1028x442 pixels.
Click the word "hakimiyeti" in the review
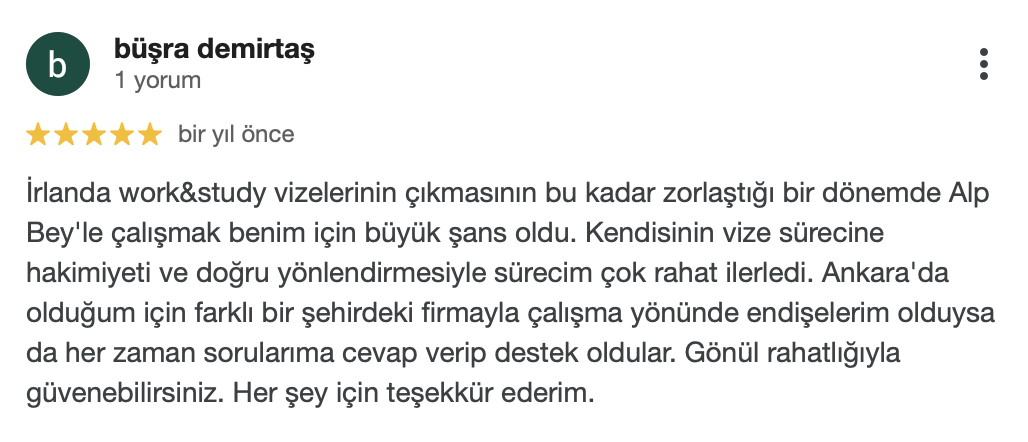coord(75,273)
